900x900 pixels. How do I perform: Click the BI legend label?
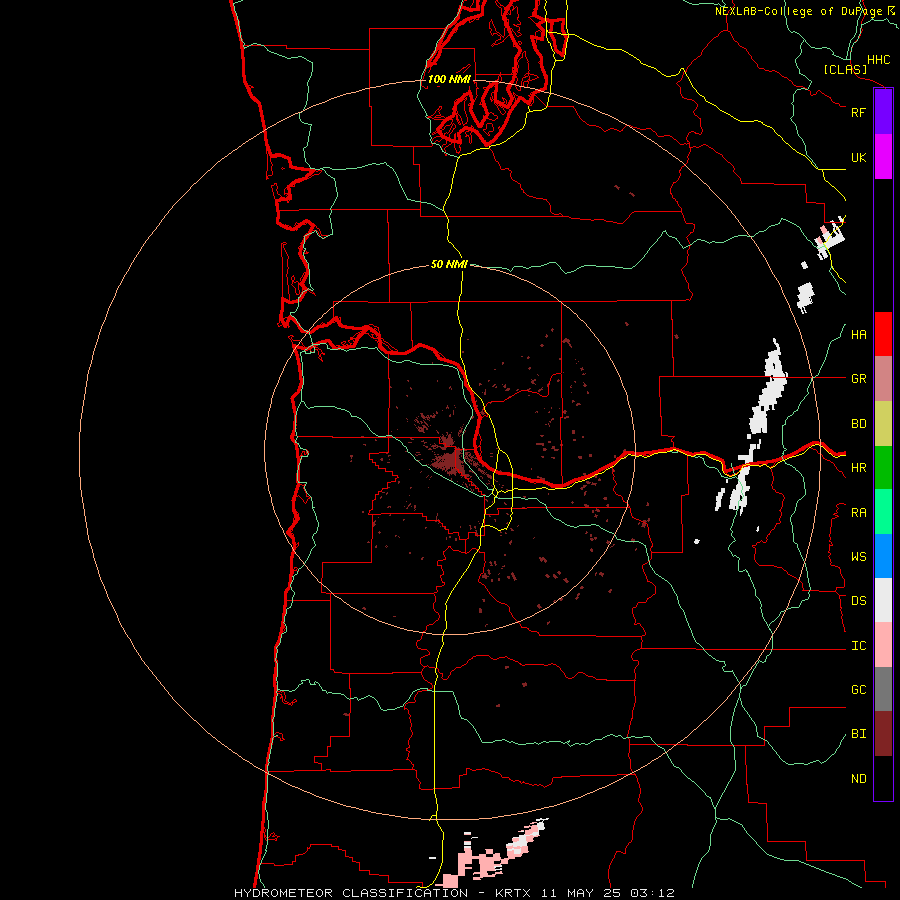click(858, 734)
